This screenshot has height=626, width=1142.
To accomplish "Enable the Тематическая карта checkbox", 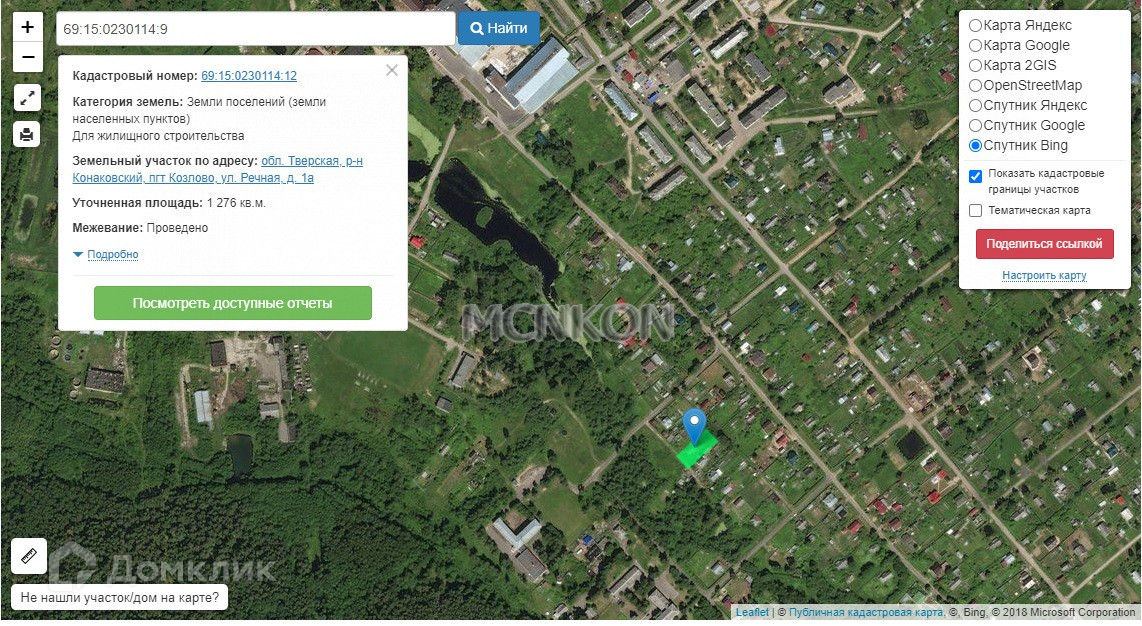I will [x=976, y=210].
